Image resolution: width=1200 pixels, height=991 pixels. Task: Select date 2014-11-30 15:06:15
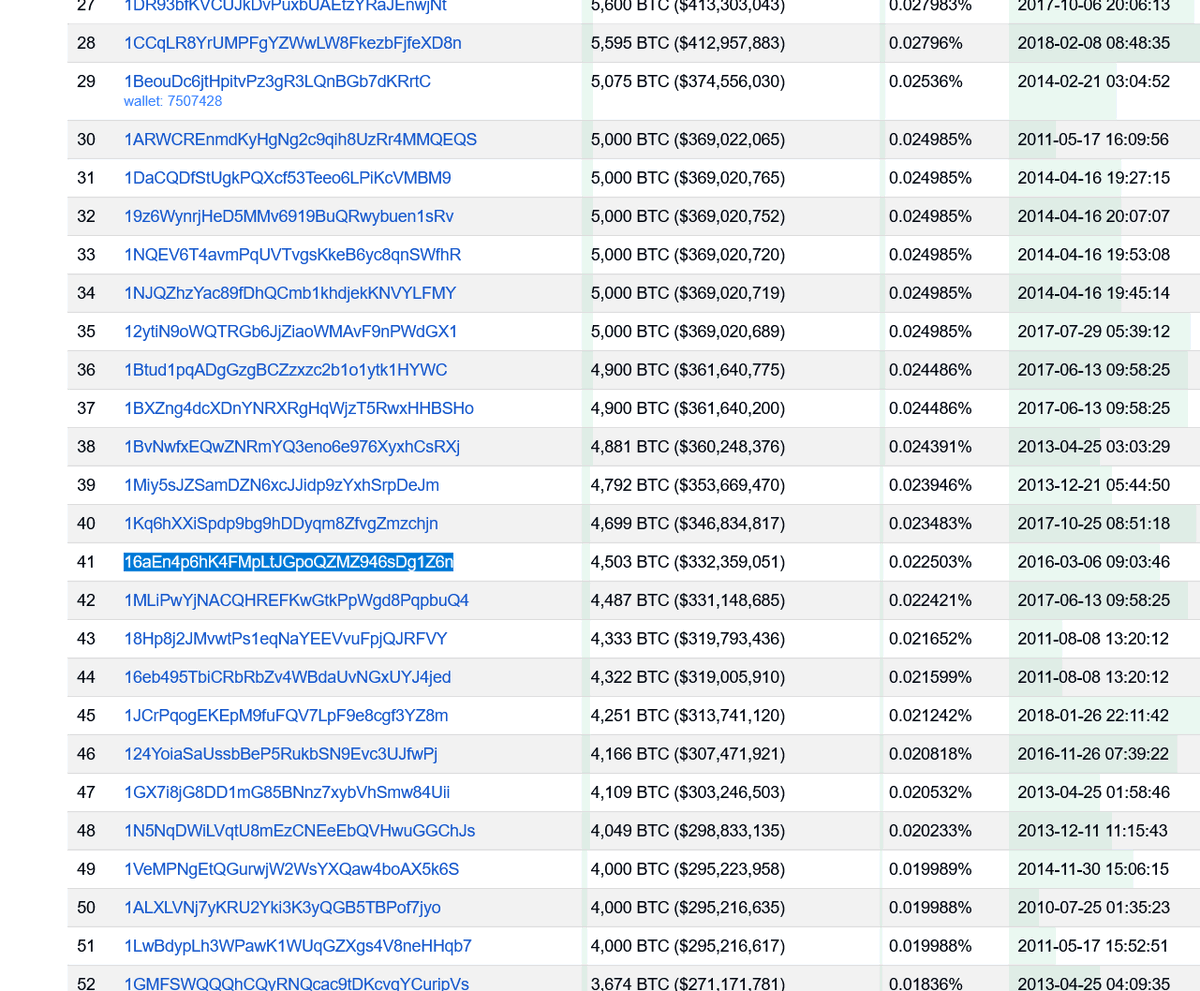(1093, 869)
